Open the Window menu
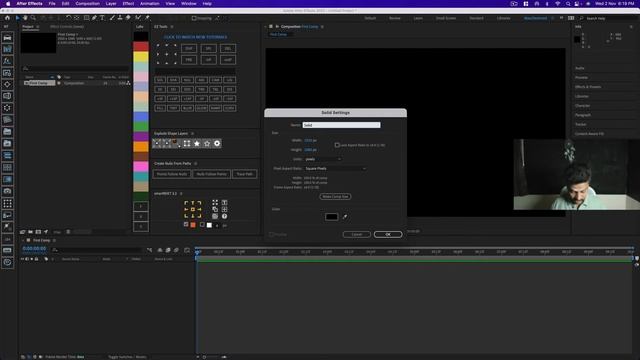The width and height of the screenshot is (640, 360). point(189,4)
